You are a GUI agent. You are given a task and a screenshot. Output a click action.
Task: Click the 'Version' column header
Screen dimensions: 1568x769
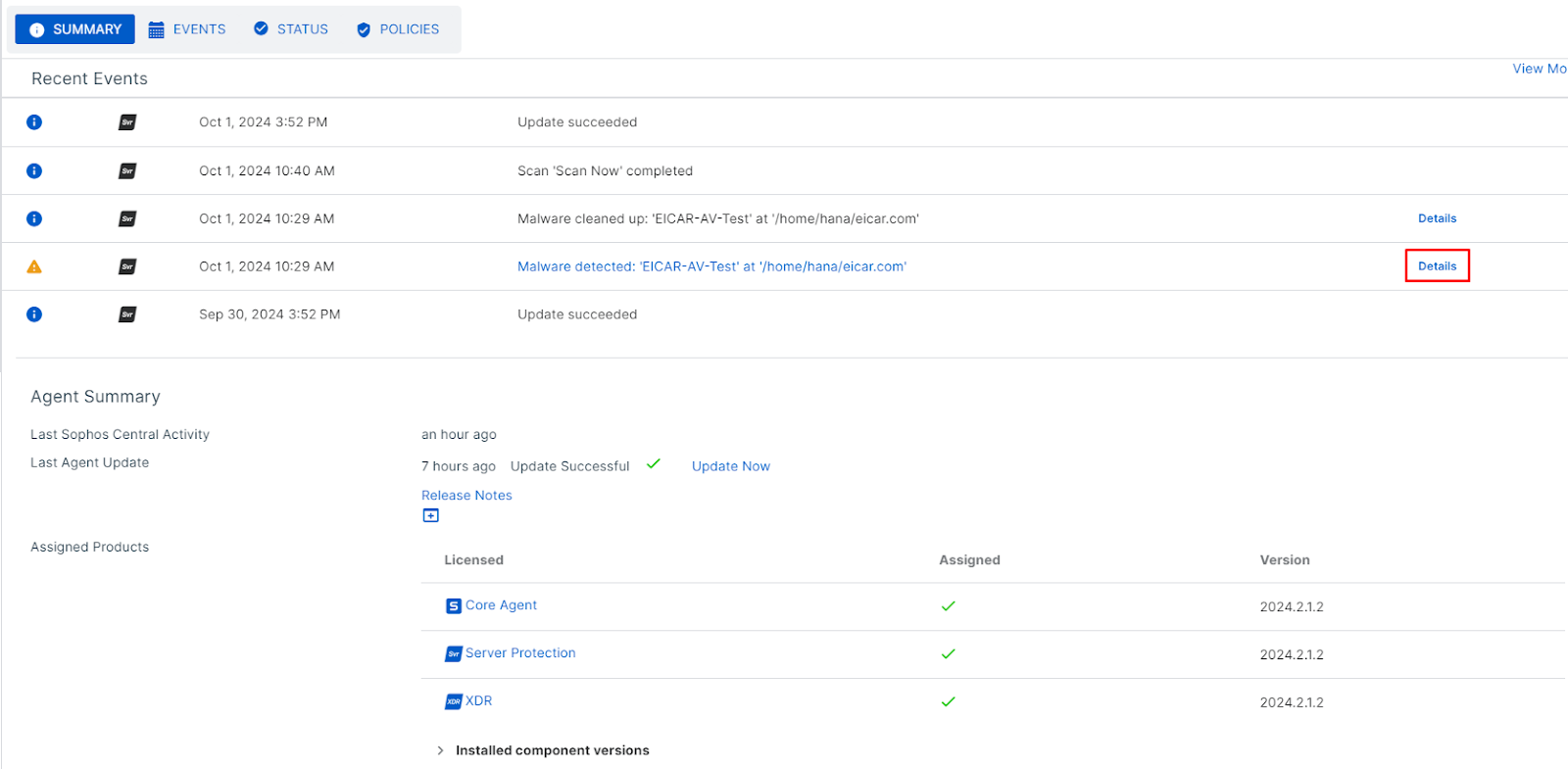[x=1285, y=560]
